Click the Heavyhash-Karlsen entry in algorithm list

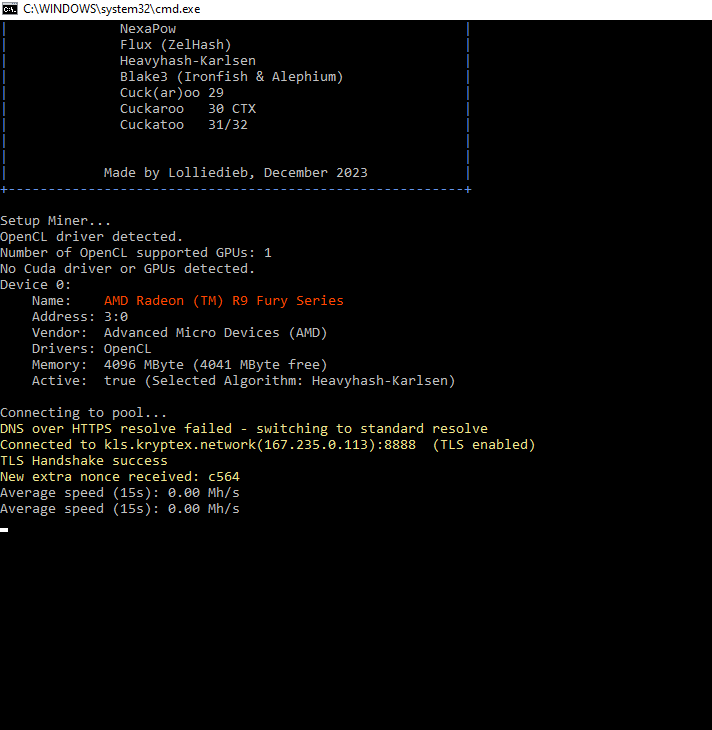(x=188, y=61)
